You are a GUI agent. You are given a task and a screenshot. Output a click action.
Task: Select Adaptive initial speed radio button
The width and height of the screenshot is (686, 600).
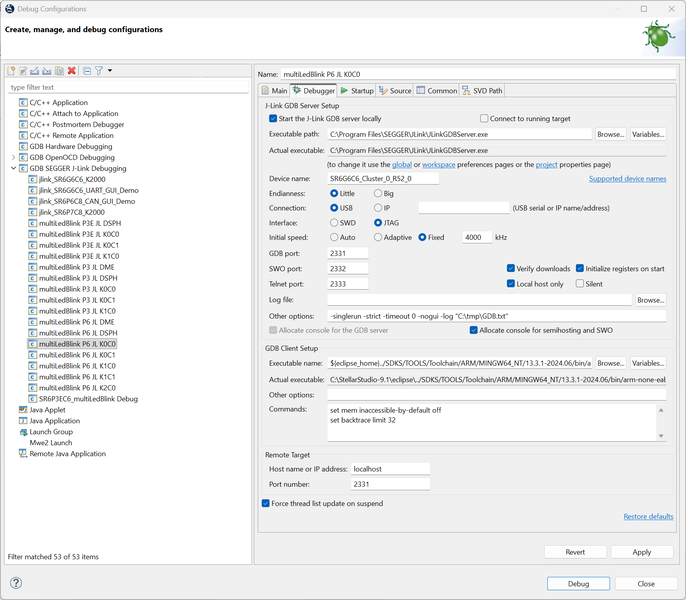point(378,237)
